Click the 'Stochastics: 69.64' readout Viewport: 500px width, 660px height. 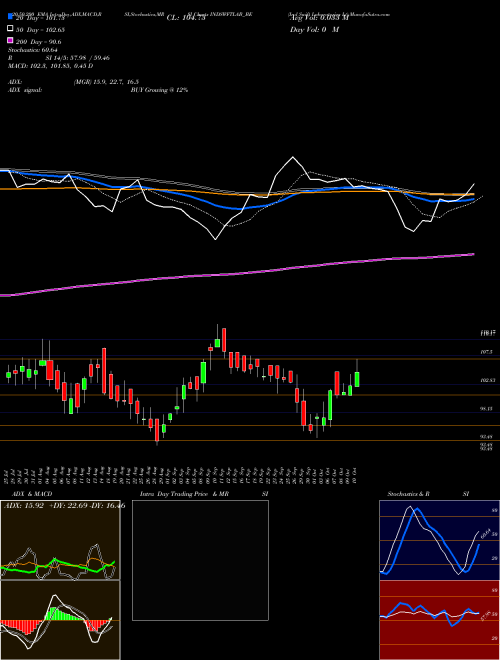[32, 50]
